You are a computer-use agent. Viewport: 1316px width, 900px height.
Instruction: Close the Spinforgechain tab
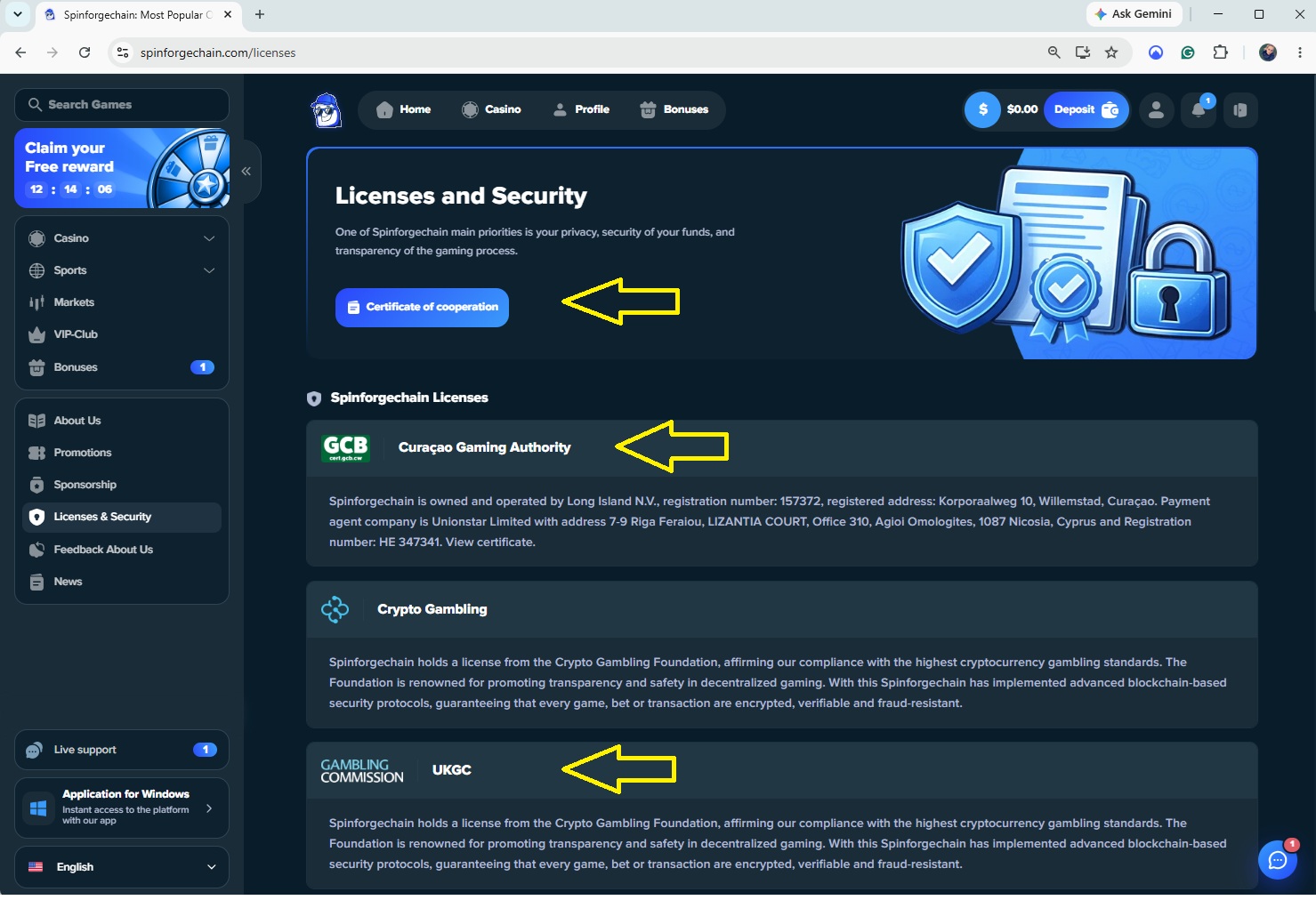coord(228,14)
